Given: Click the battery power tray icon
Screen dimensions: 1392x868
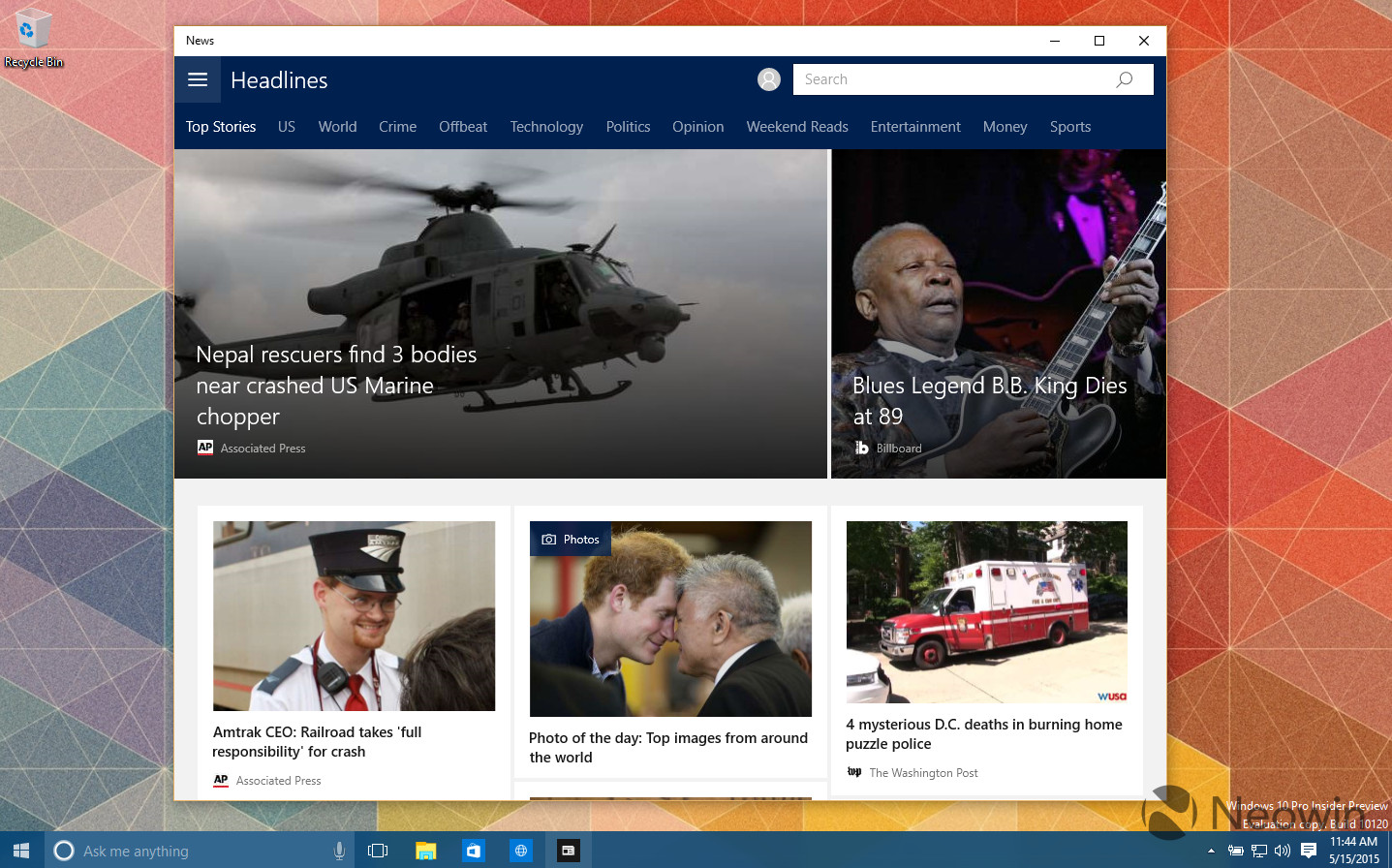Looking at the screenshot, I should pyautogui.click(x=1236, y=851).
